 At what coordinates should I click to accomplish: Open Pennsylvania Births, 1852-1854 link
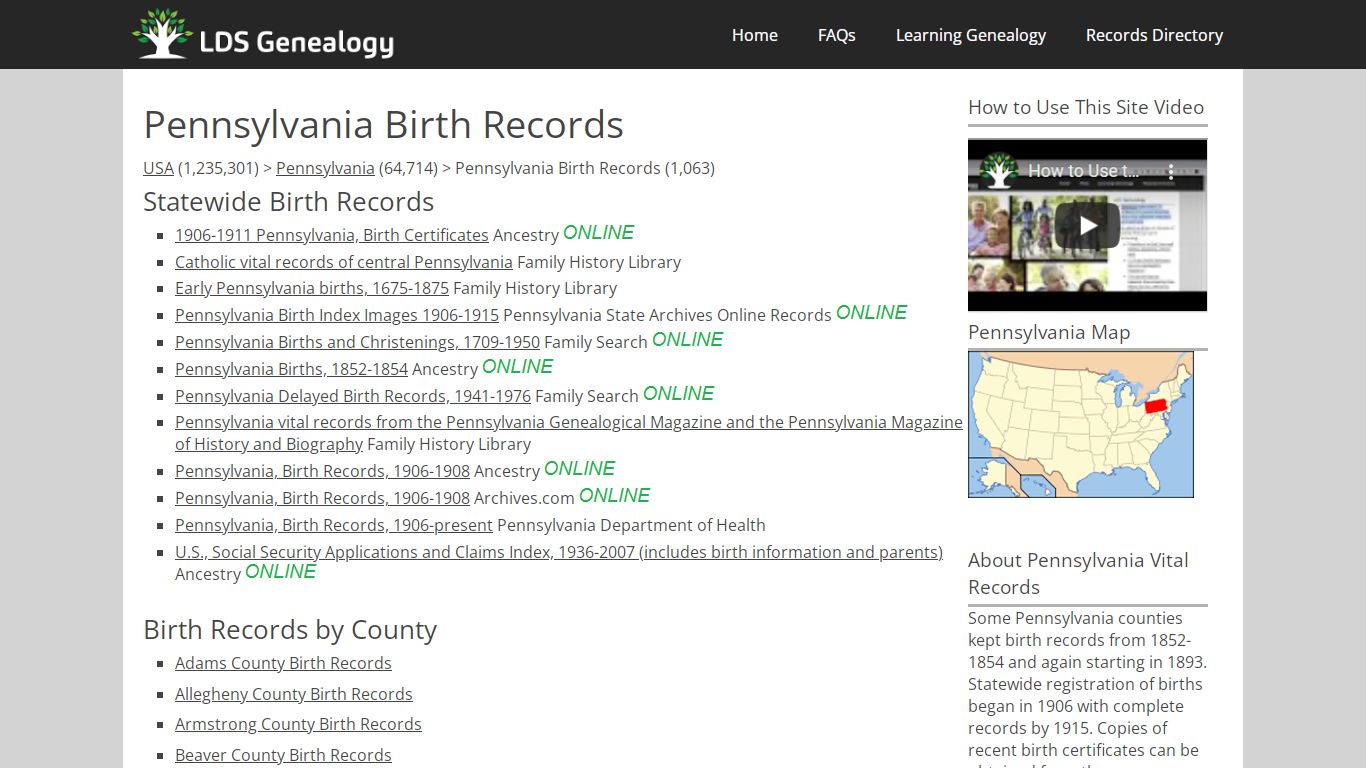tap(291, 369)
